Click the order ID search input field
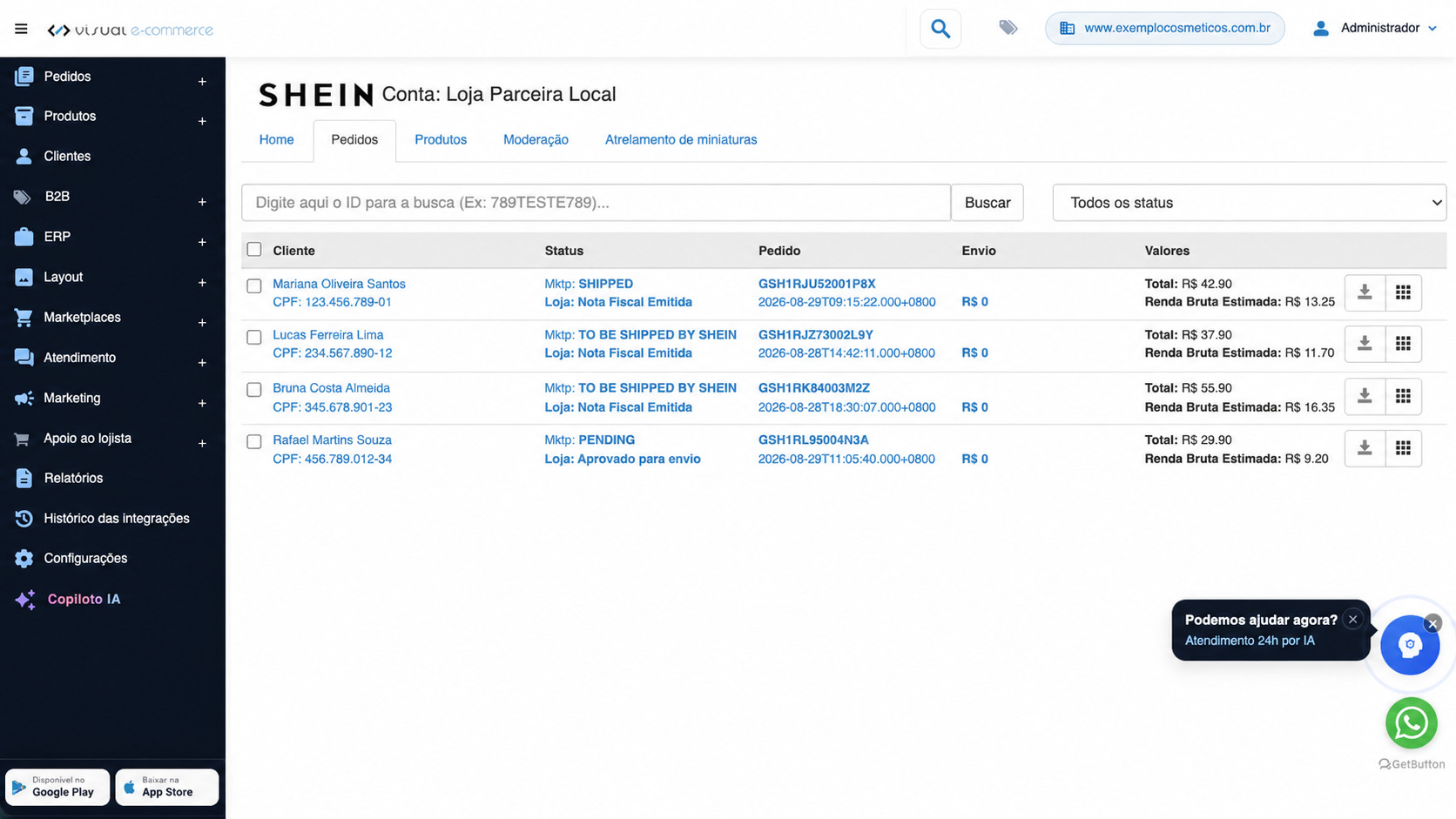This screenshot has height=819, width=1456. (596, 203)
